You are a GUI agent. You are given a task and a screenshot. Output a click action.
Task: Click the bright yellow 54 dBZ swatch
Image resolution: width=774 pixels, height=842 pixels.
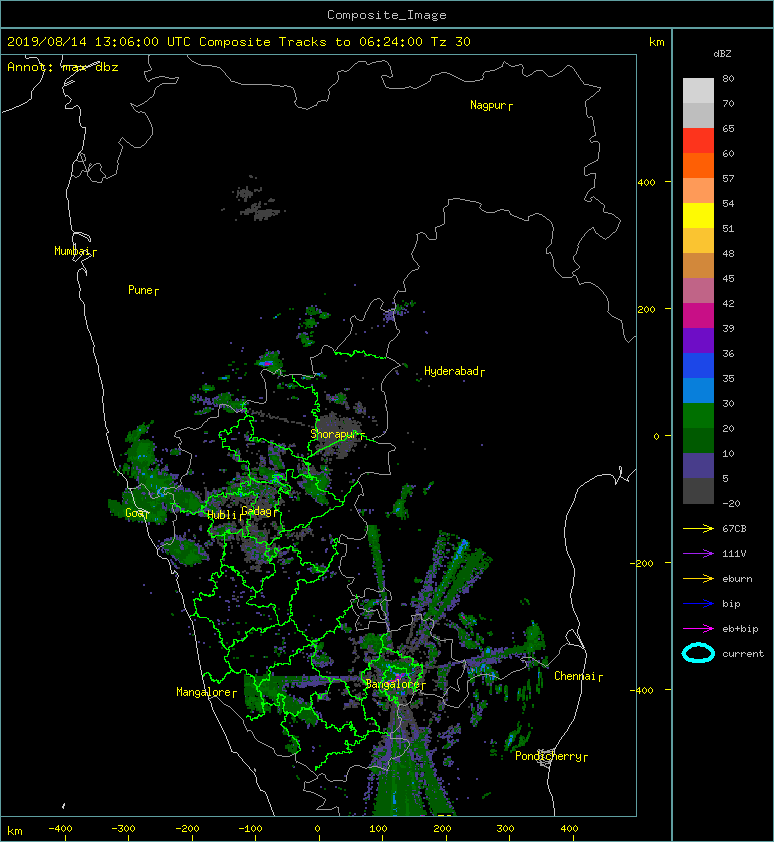(x=698, y=215)
